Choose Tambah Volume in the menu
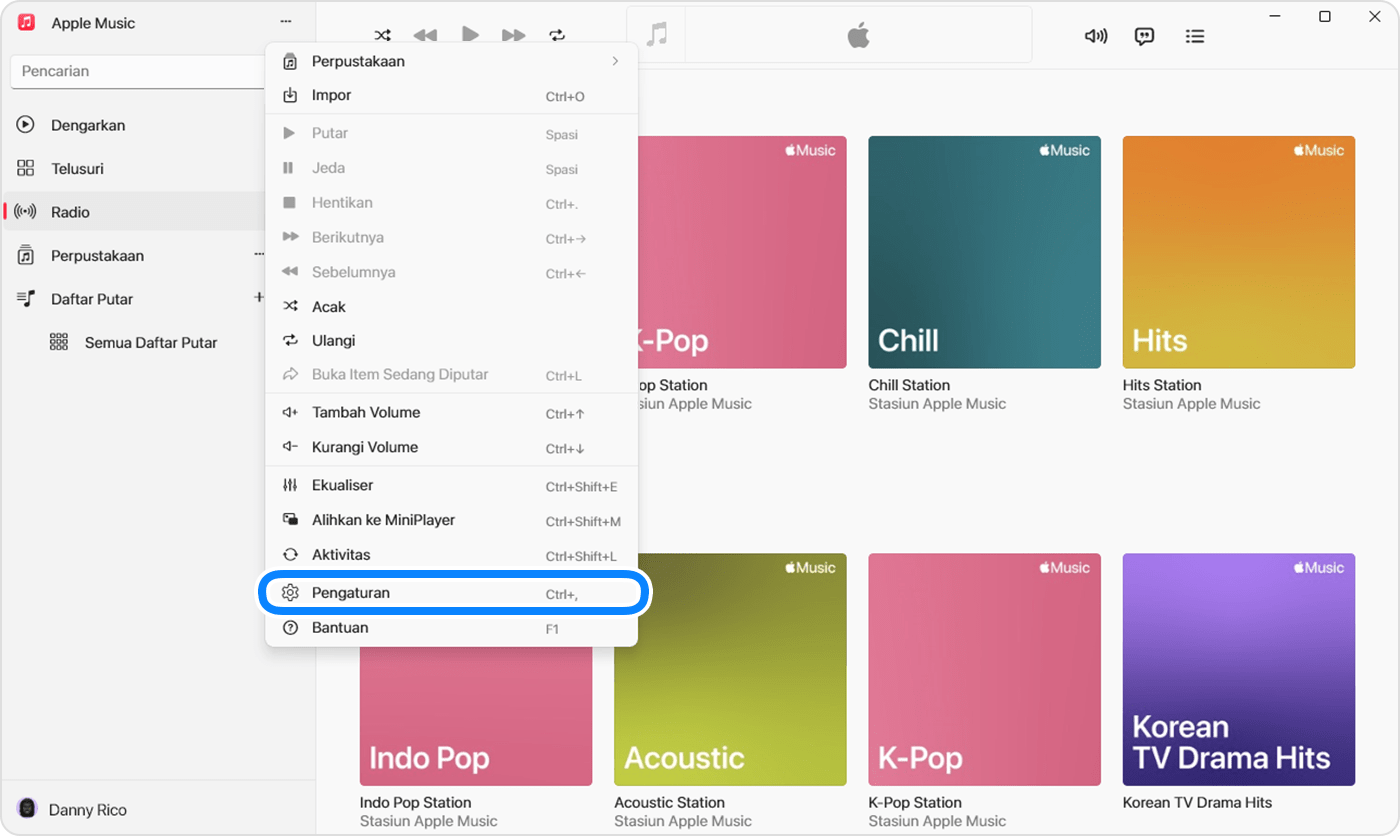1400x836 pixels. click(x=451, y=413)
